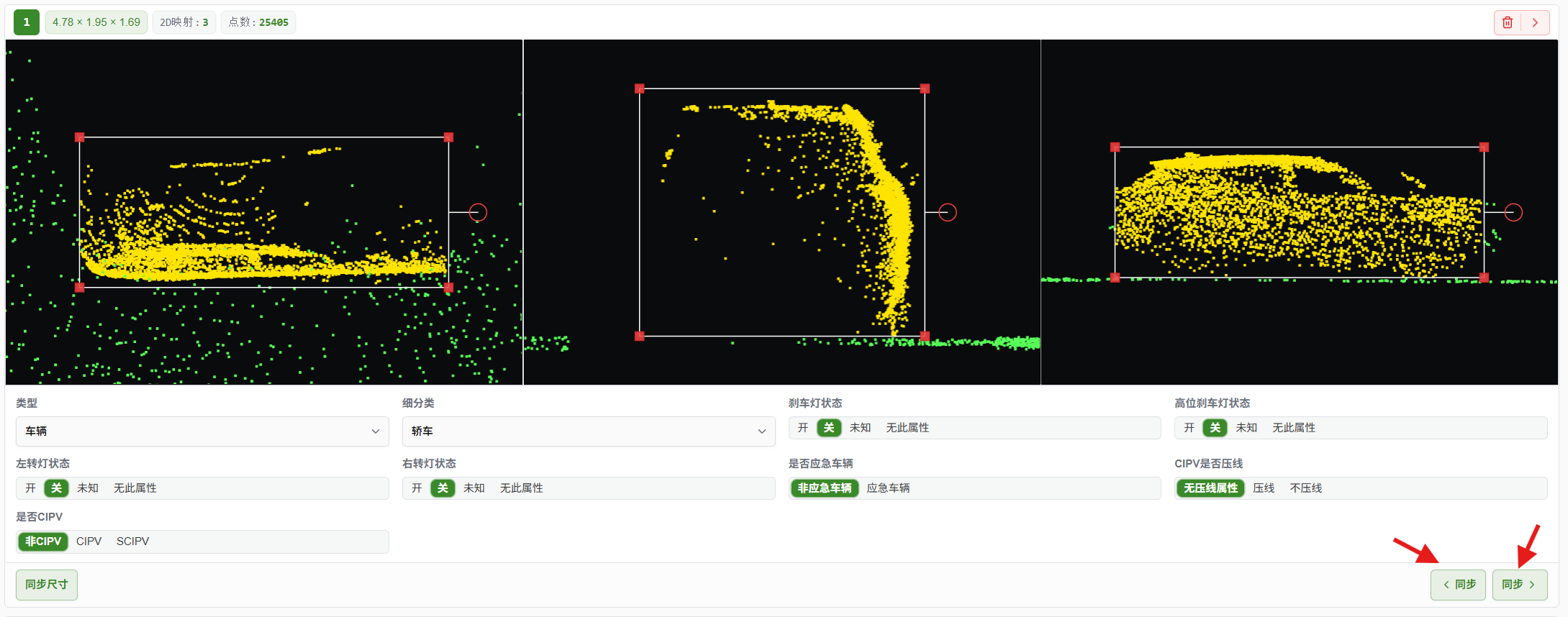Set 高位刹车灯状态 to 无此属性
Screen dimensions: 1568x617
pos(1294,428)
